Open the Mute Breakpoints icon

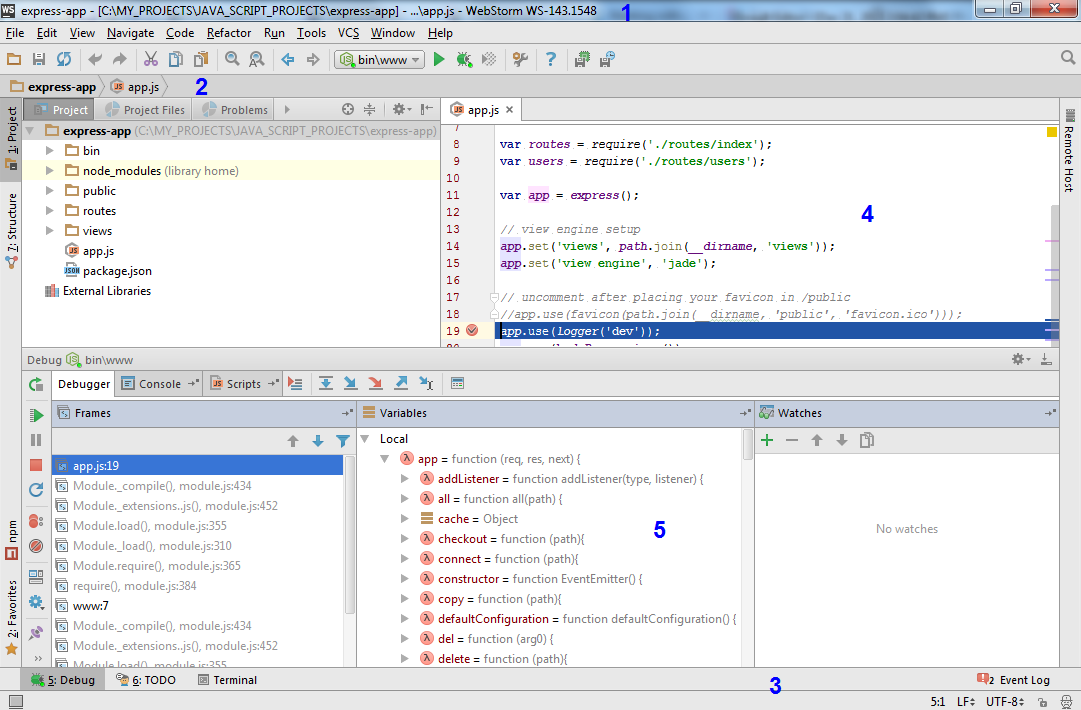pos(36,546)
